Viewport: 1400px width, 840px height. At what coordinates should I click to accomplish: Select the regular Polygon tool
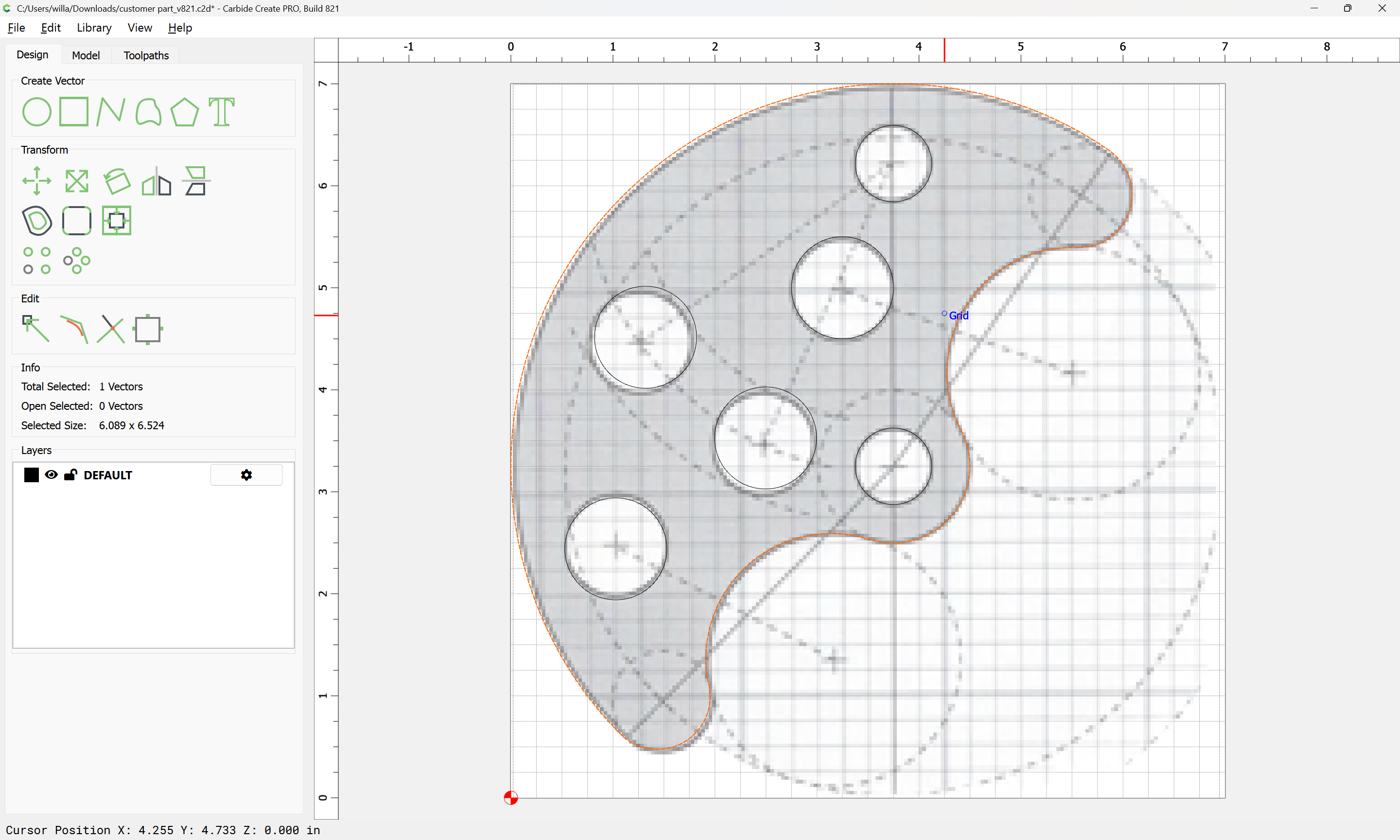(184, 111)
